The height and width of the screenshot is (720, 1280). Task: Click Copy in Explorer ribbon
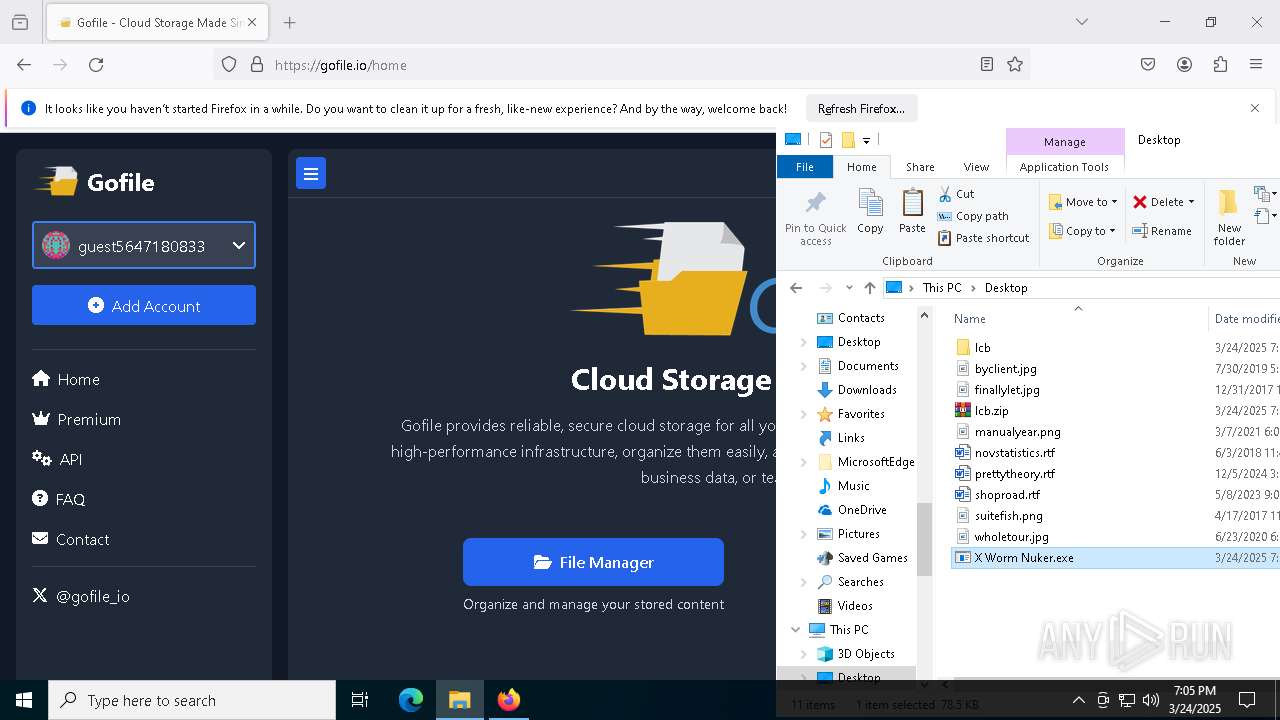[870, 212]
